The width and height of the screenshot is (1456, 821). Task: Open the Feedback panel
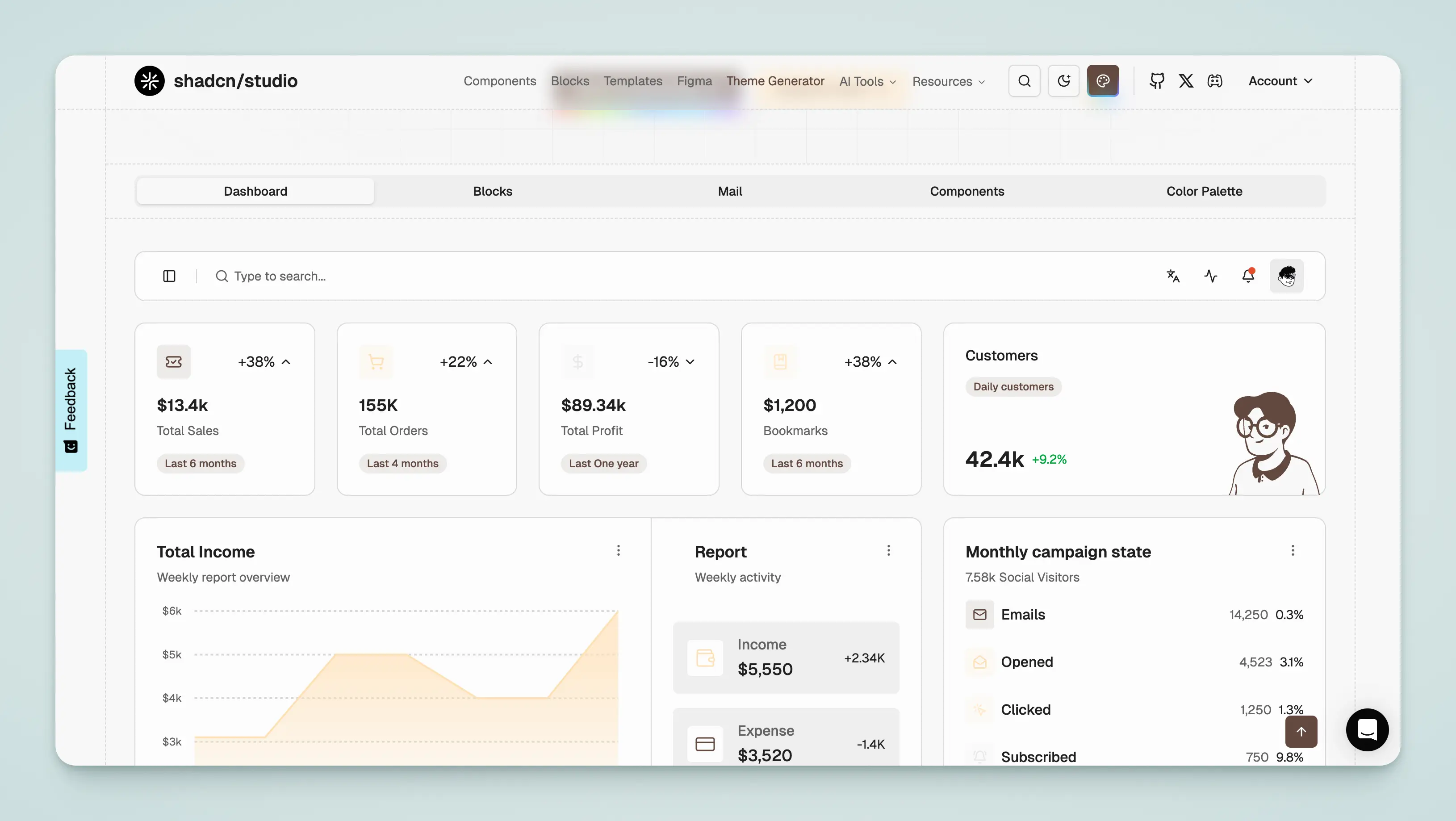pyautogui.click(x=71, y=409)
